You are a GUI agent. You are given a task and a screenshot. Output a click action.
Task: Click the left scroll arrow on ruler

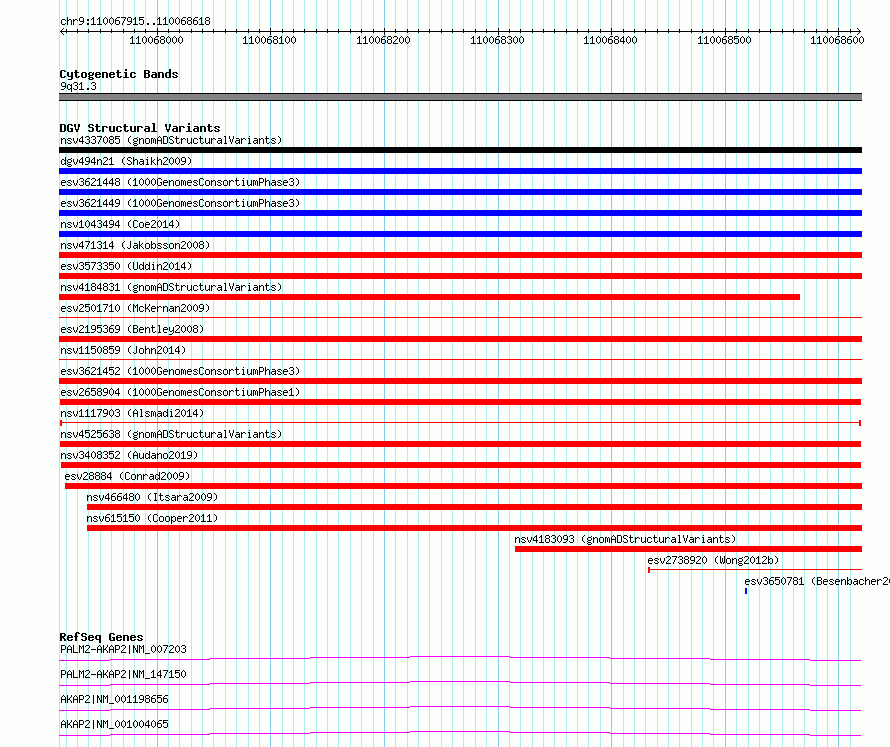(63, 32)
